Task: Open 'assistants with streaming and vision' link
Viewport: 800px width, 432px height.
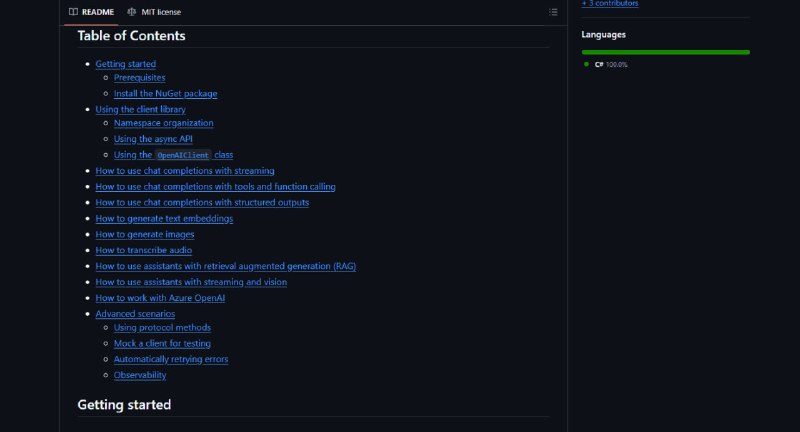Action: [x=191, y=282]
